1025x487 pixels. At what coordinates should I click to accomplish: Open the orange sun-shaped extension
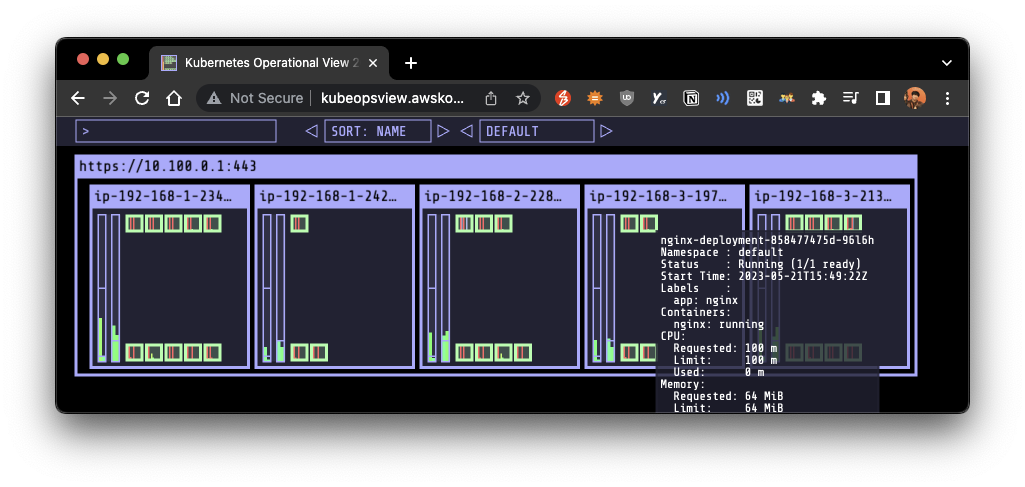tap(595, 98)
